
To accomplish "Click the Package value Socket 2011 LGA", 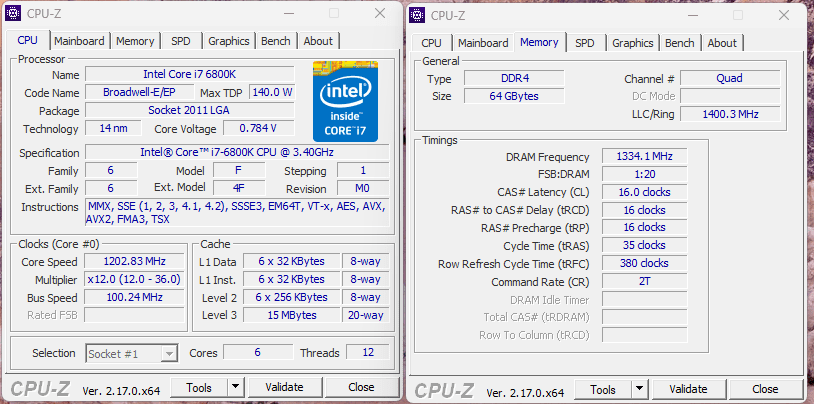I will tap(189, 110).
